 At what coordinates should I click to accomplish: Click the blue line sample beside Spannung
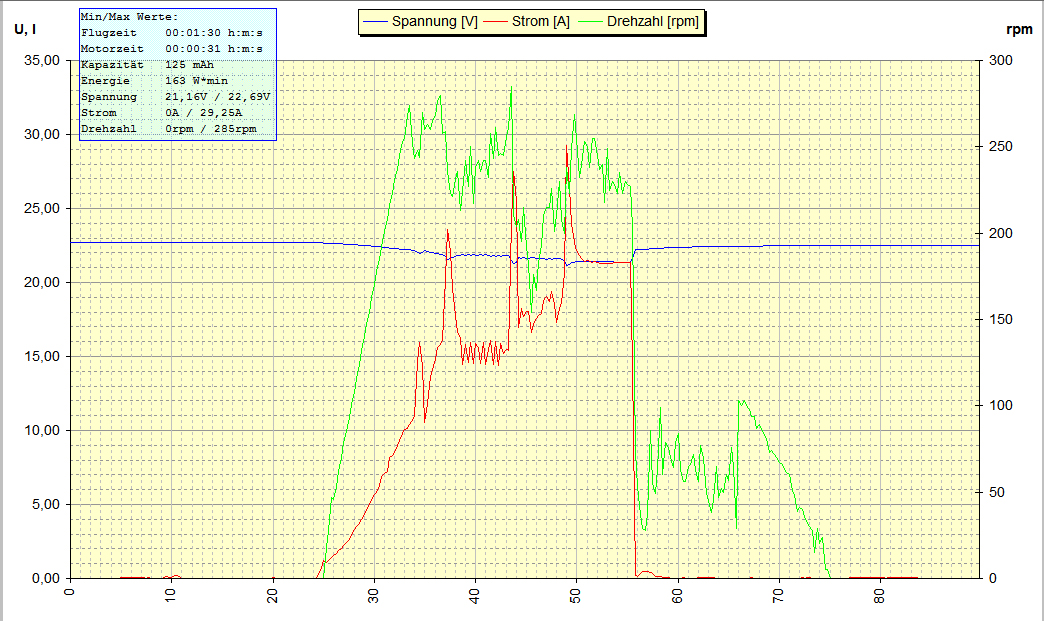(377, 21)
